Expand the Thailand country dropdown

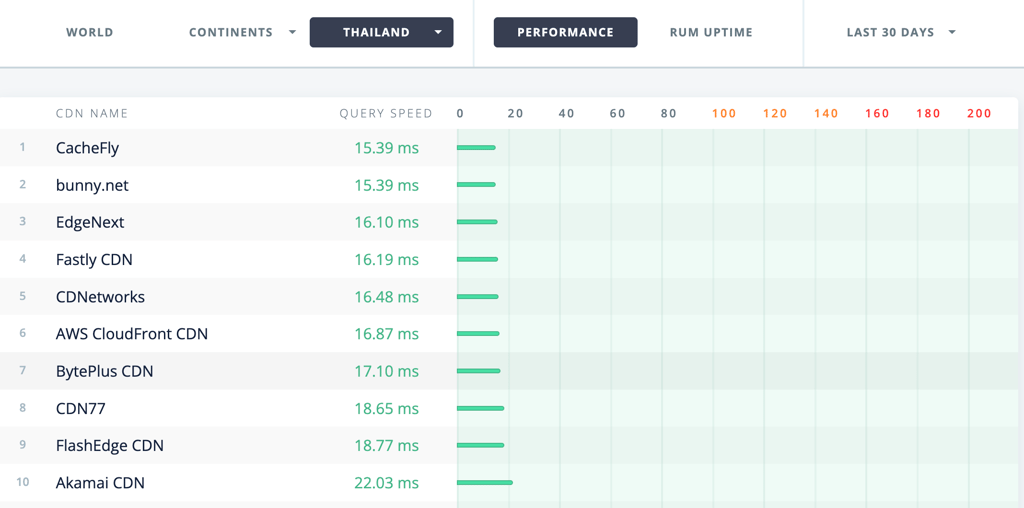pyautogui.click(x=381, y=33)
